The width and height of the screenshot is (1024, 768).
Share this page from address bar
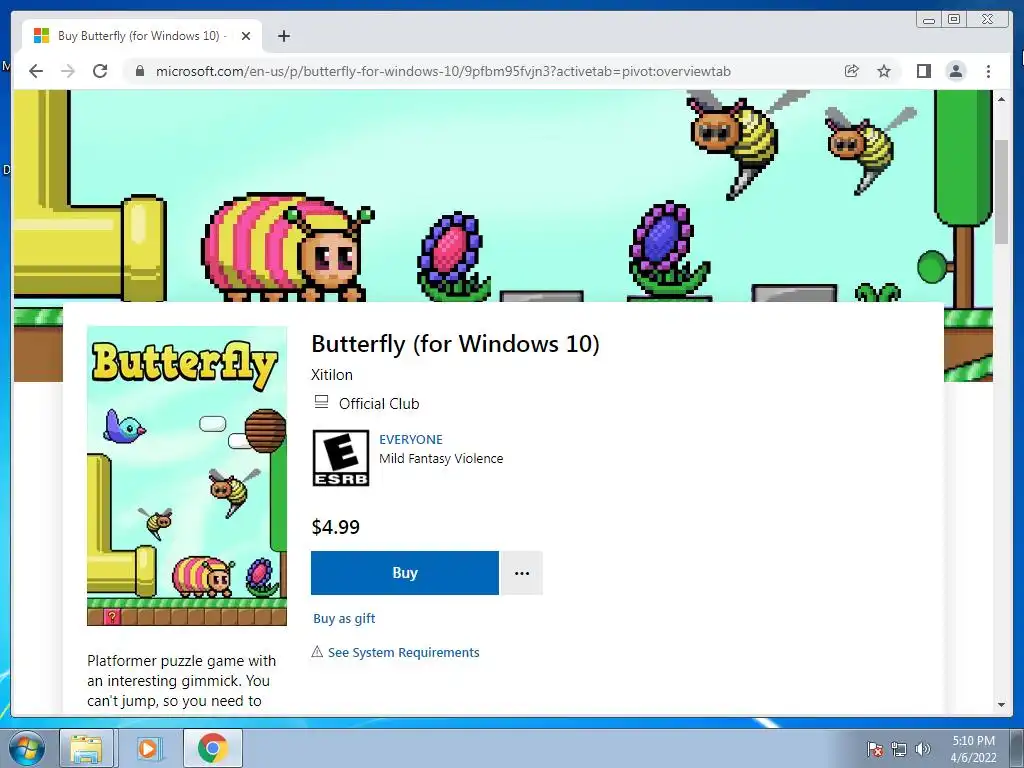click(x=852, y=71)
